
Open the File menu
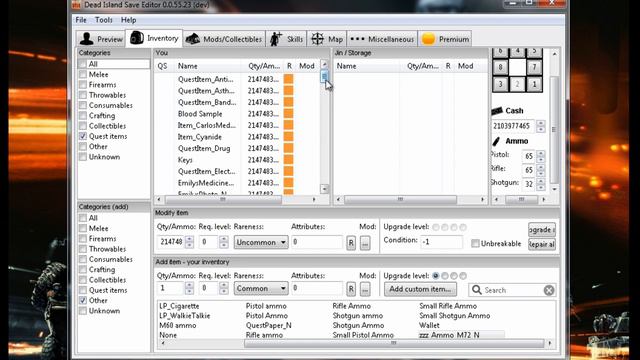(81, 20)
